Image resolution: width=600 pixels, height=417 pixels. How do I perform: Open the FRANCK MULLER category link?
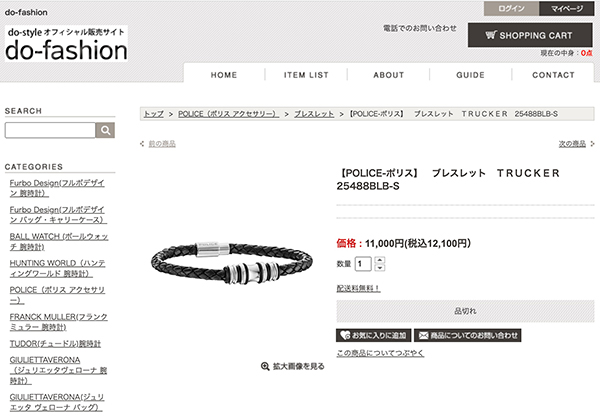(58, 322)
